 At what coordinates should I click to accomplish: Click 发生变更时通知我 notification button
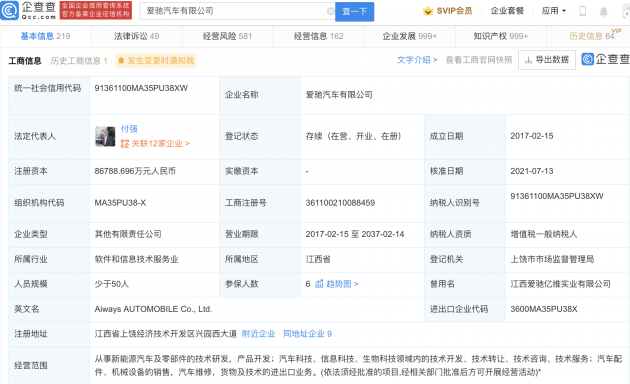click(x=156, y=61)
